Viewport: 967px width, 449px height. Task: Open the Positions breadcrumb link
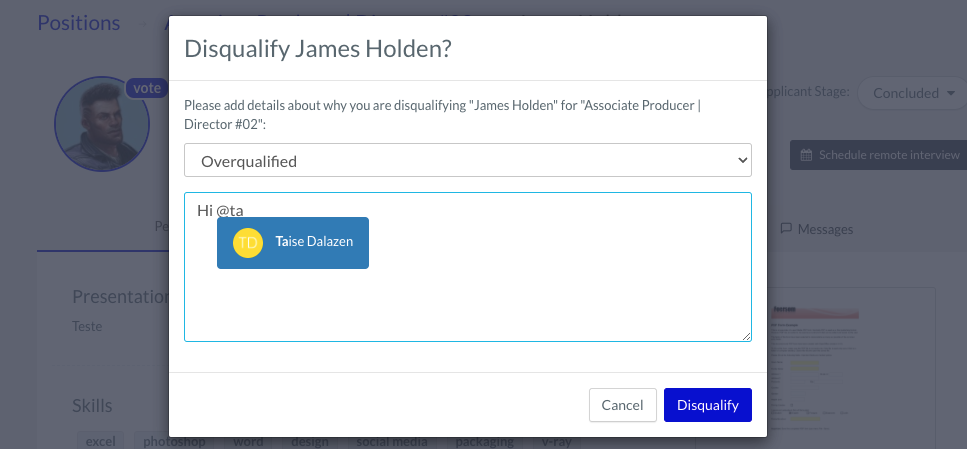click(78, 23)
